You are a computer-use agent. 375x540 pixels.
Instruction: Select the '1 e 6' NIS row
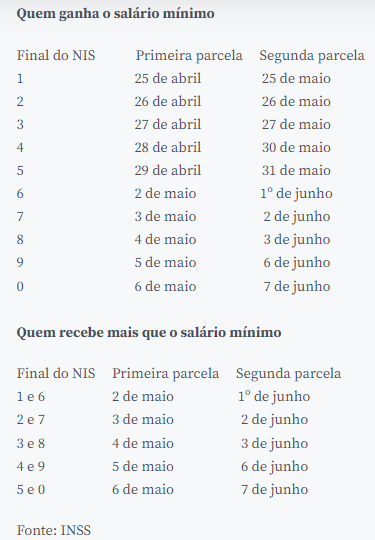click(x=31, y=397)
